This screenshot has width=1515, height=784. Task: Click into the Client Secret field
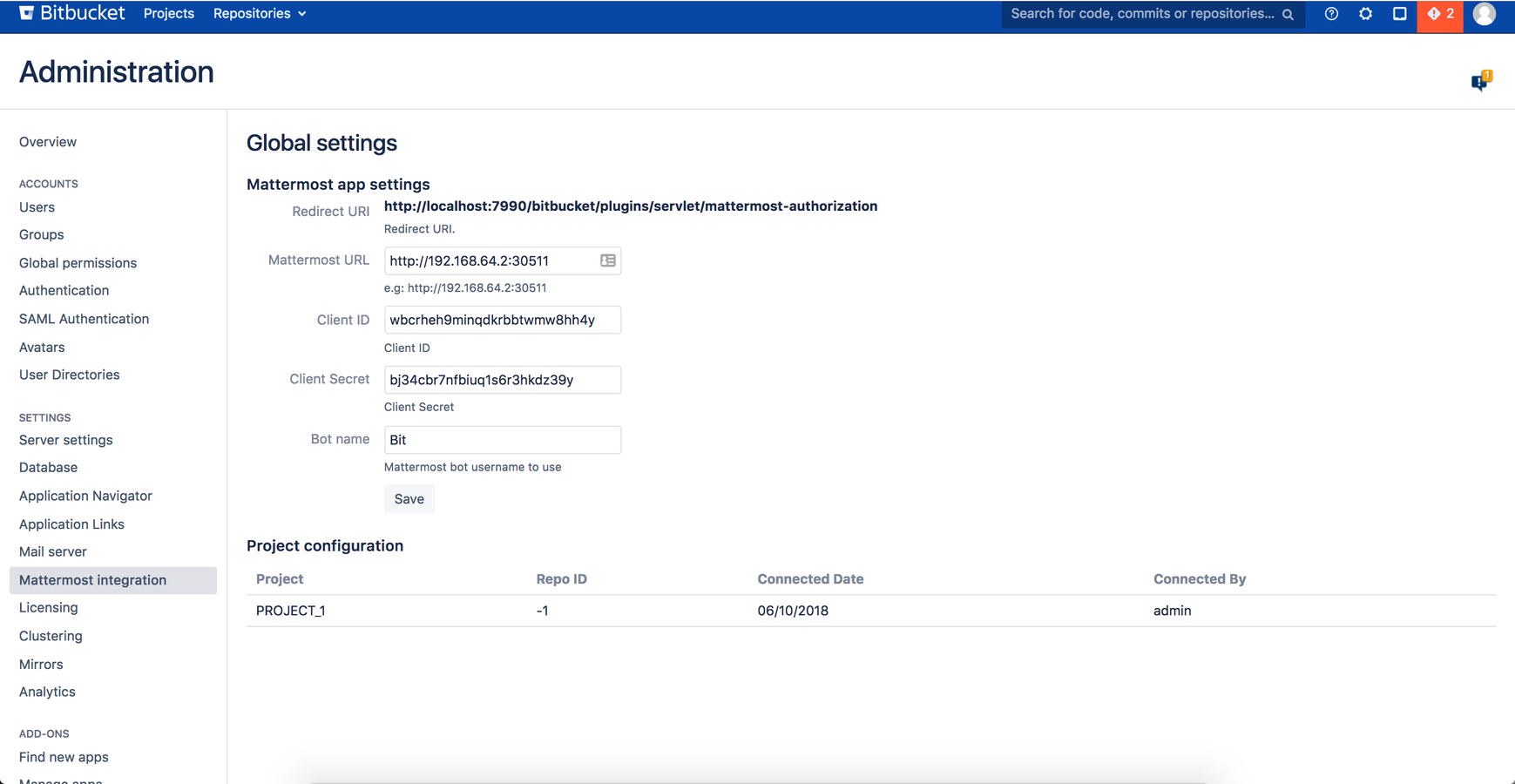pos(503,380)
